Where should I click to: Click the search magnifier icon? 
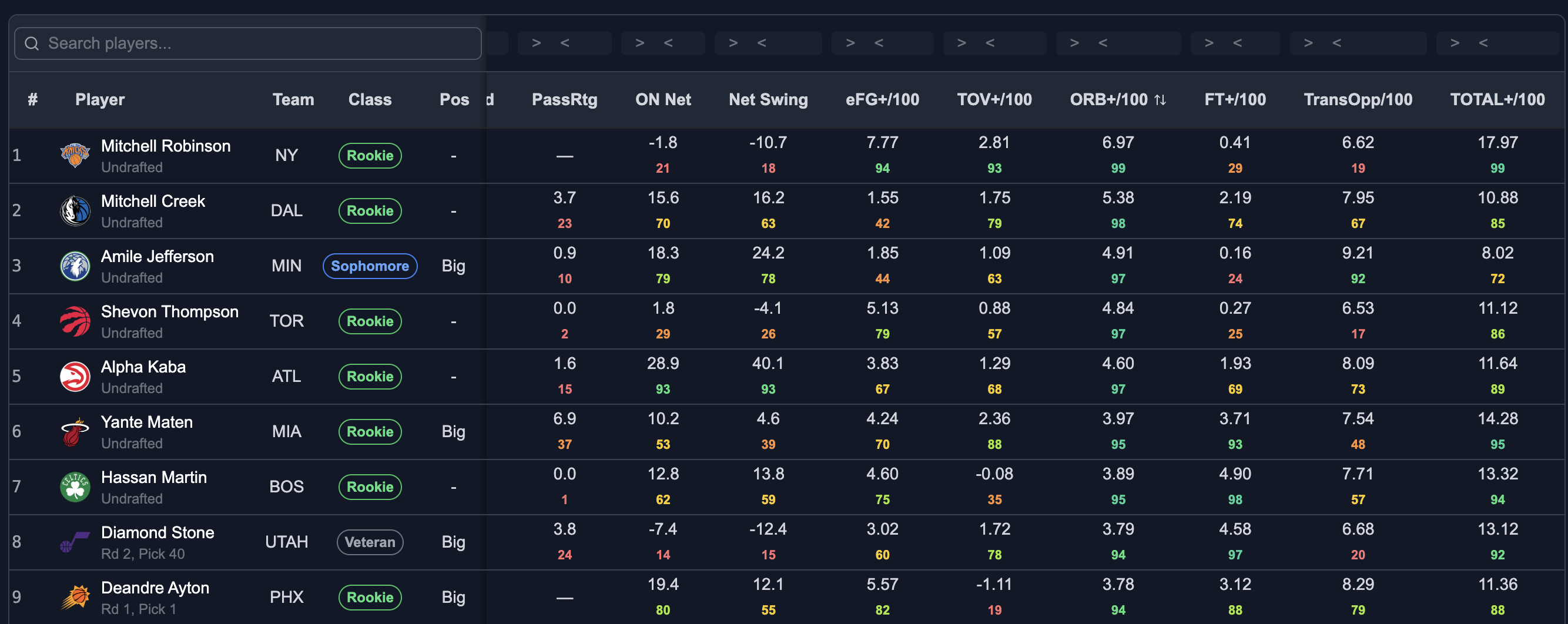click(32, 43)
